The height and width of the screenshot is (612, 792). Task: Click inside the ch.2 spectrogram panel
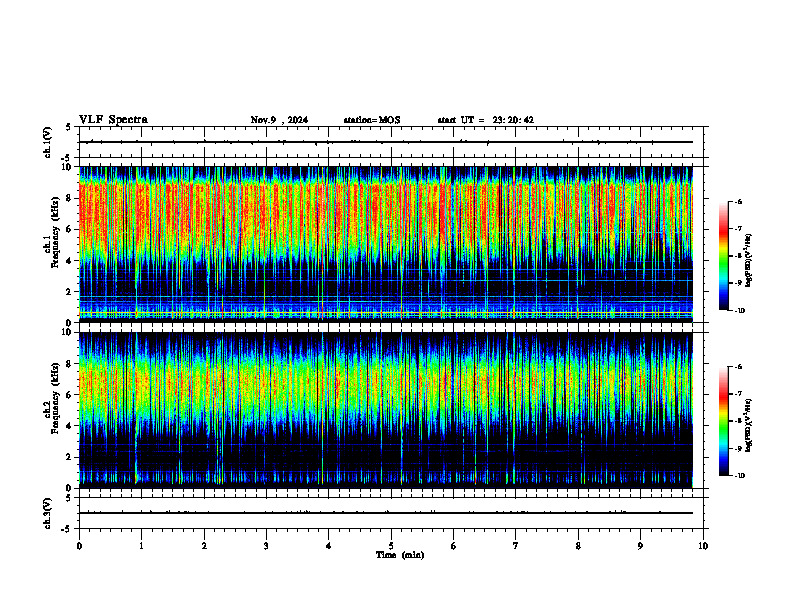[x=386, y=410]
